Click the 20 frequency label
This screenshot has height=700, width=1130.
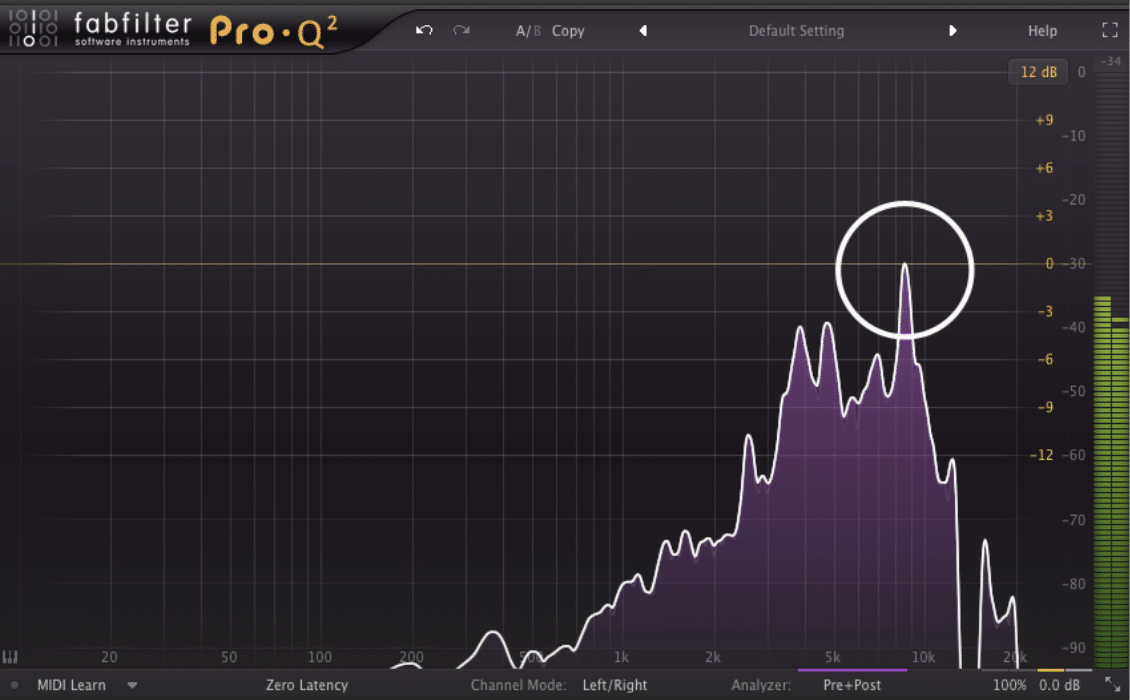pyautogui.click(x=109, y=657)
